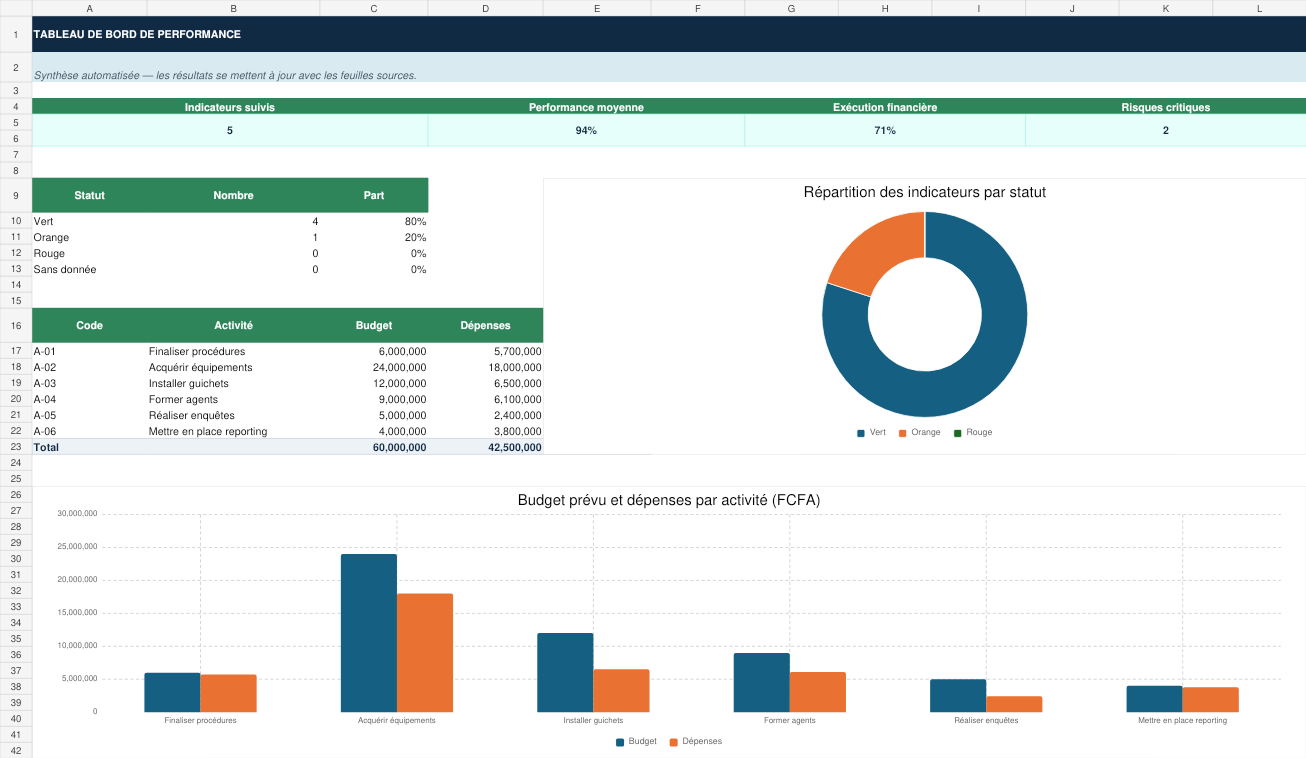Select the 'Nombre' table header

[x=233, y=195]
